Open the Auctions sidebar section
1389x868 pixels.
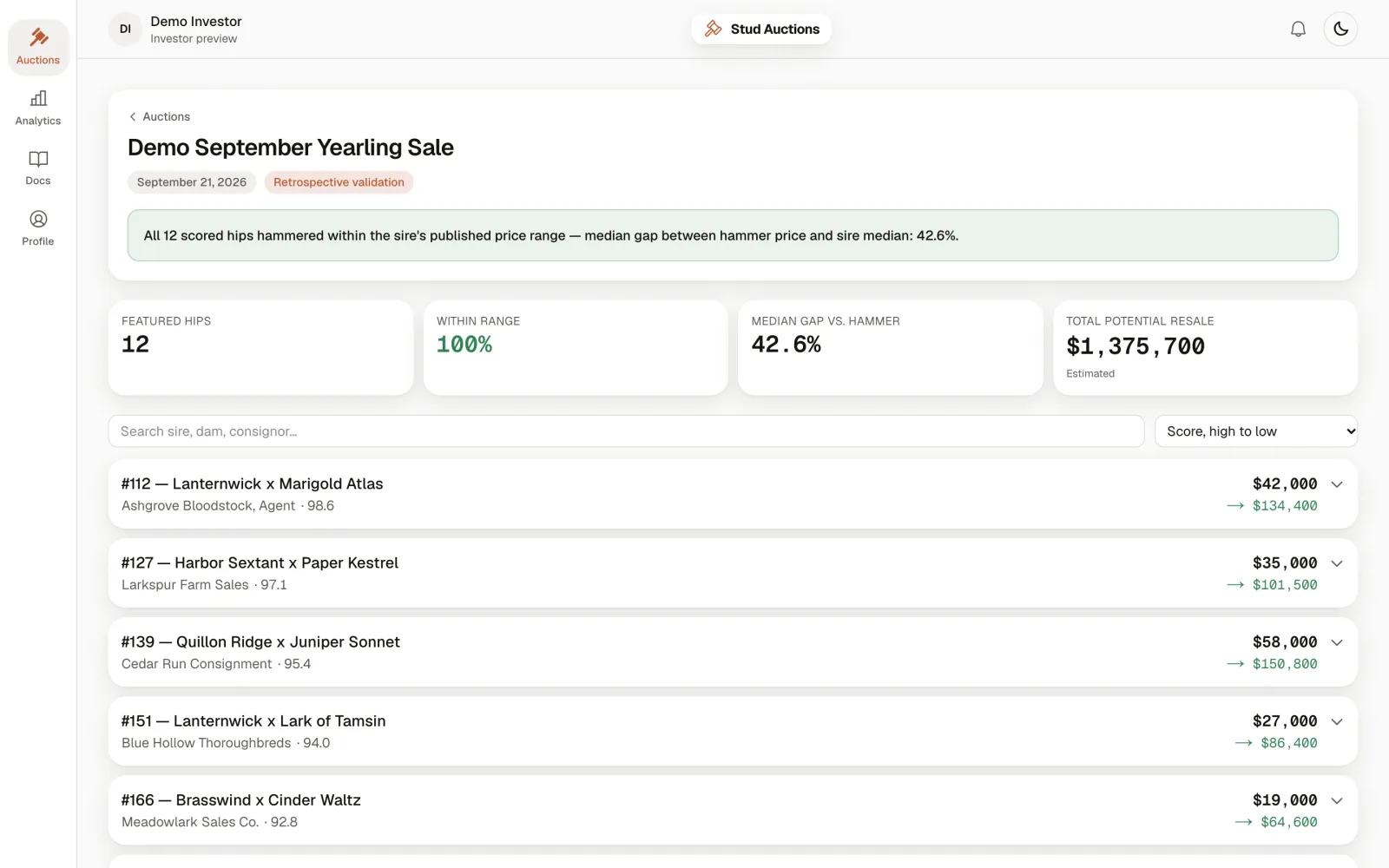coord(38,47)
